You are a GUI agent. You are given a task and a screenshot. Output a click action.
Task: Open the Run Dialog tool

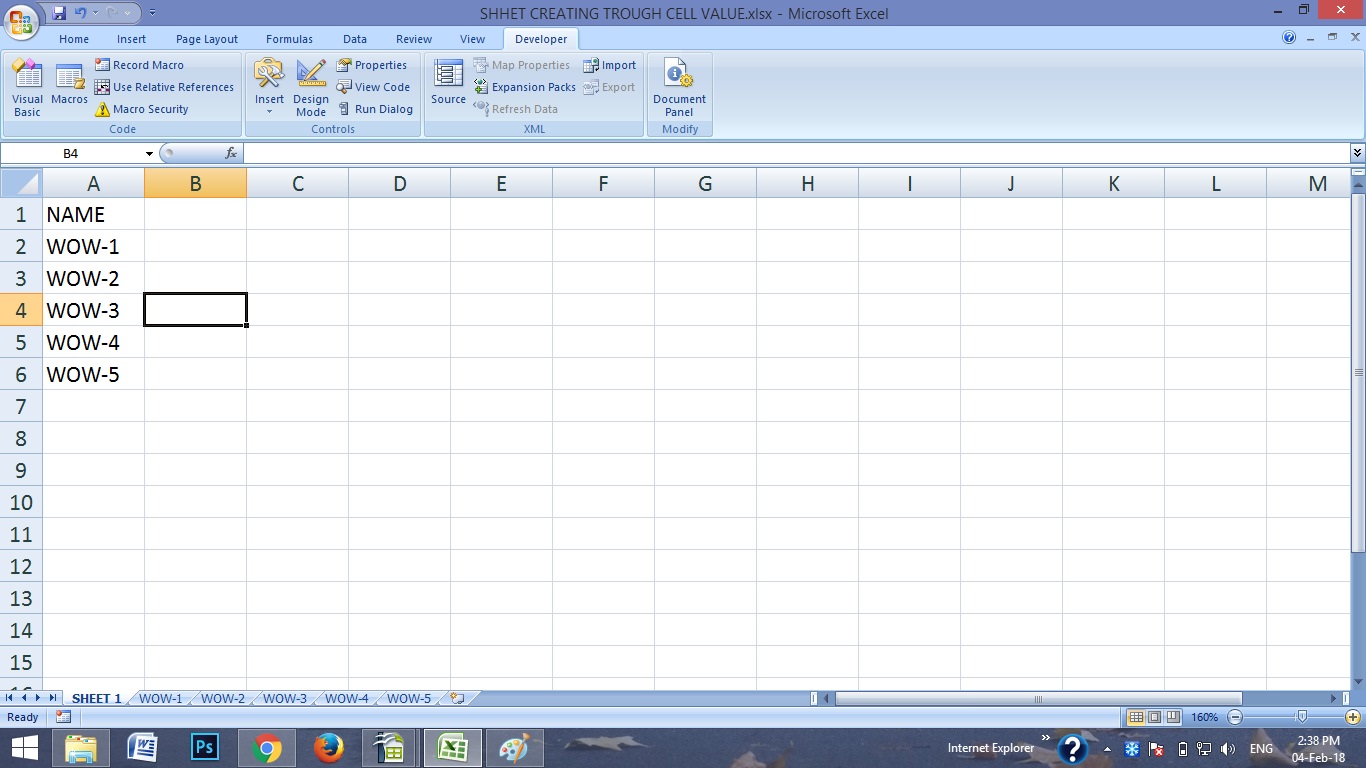[x=376, y=109]
